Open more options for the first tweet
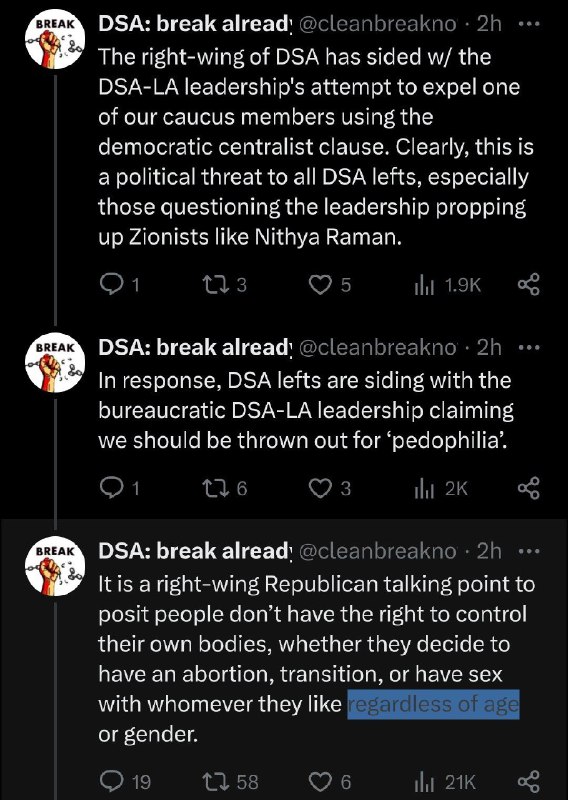 click(529, 24)
